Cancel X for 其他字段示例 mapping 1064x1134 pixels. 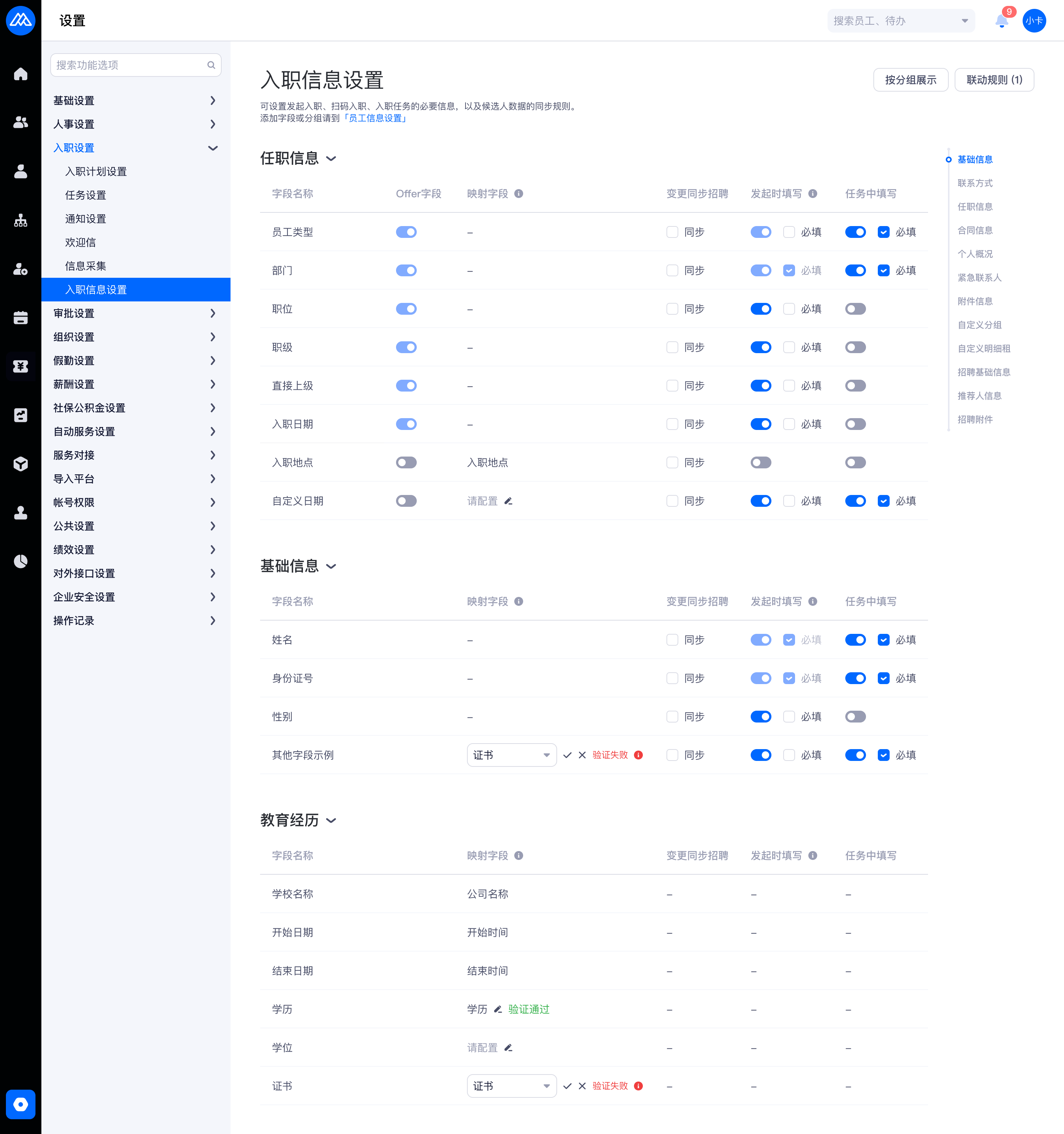point(582,755)
